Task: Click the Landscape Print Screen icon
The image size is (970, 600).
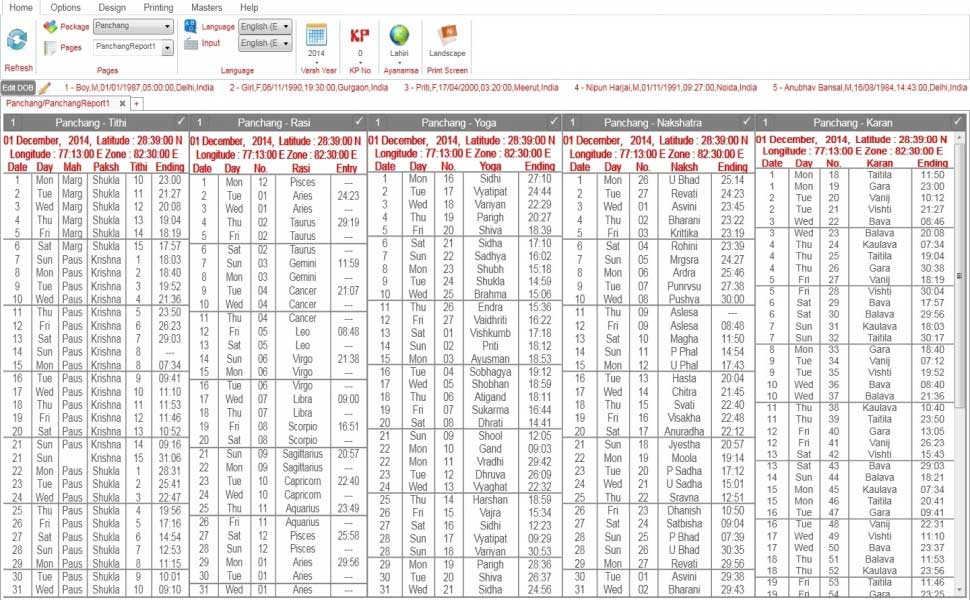Action: click(x=447, y=35)
